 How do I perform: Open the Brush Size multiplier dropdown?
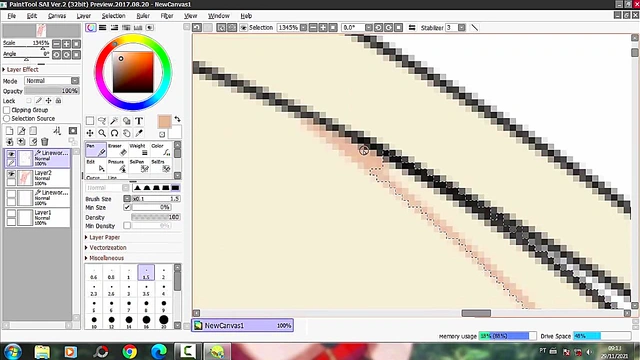(x=127, y=198)
